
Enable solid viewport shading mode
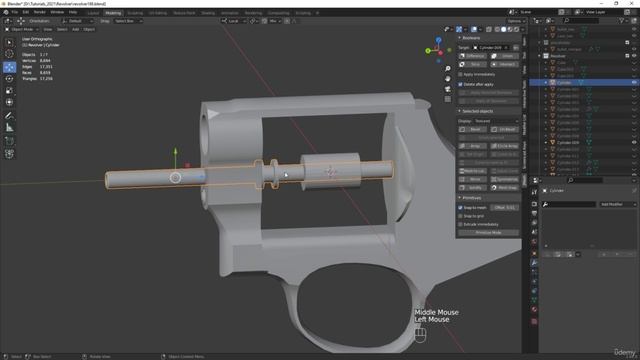pyautogui.click(x=503, y=29)
